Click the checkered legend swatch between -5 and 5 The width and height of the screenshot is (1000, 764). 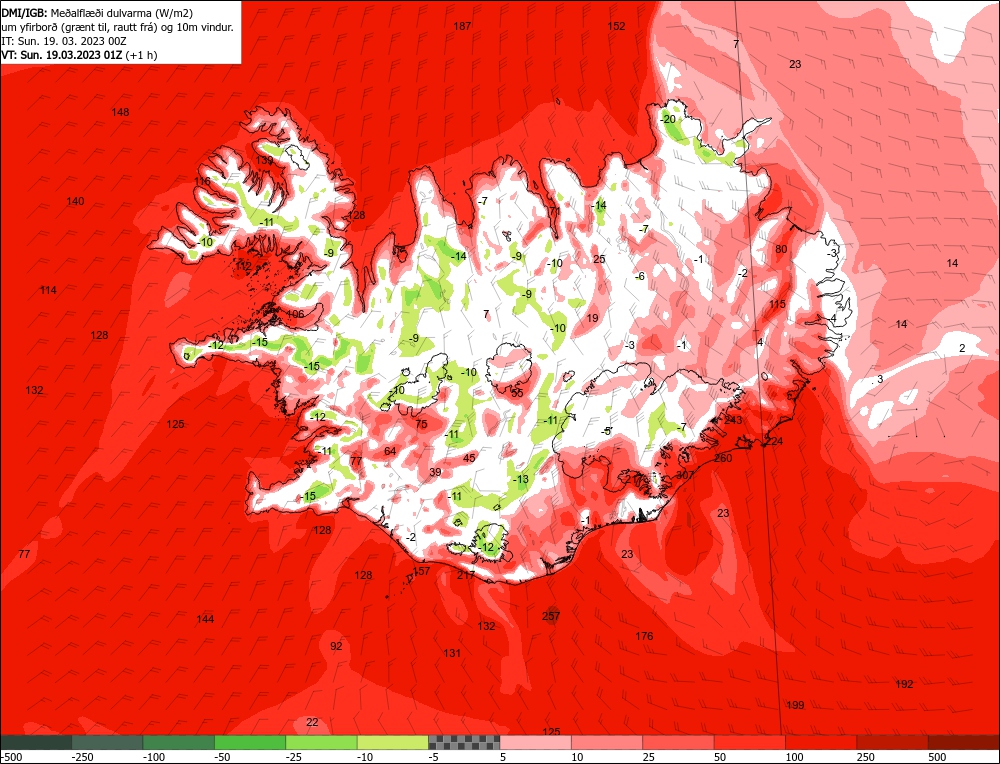(x=464, y=742)
